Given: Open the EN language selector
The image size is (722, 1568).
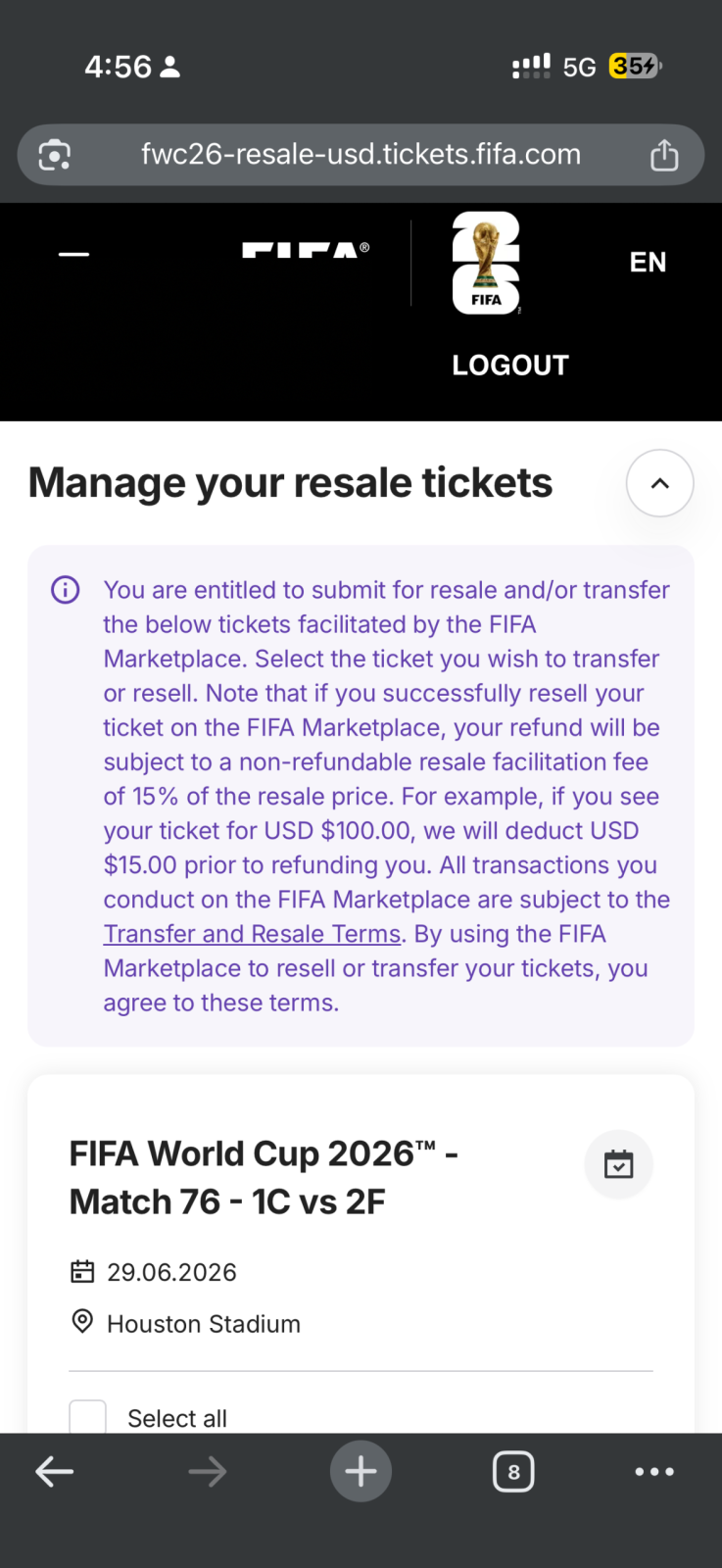Looking at the screenshot, I should pyautogui.click(x=648, y=262).
